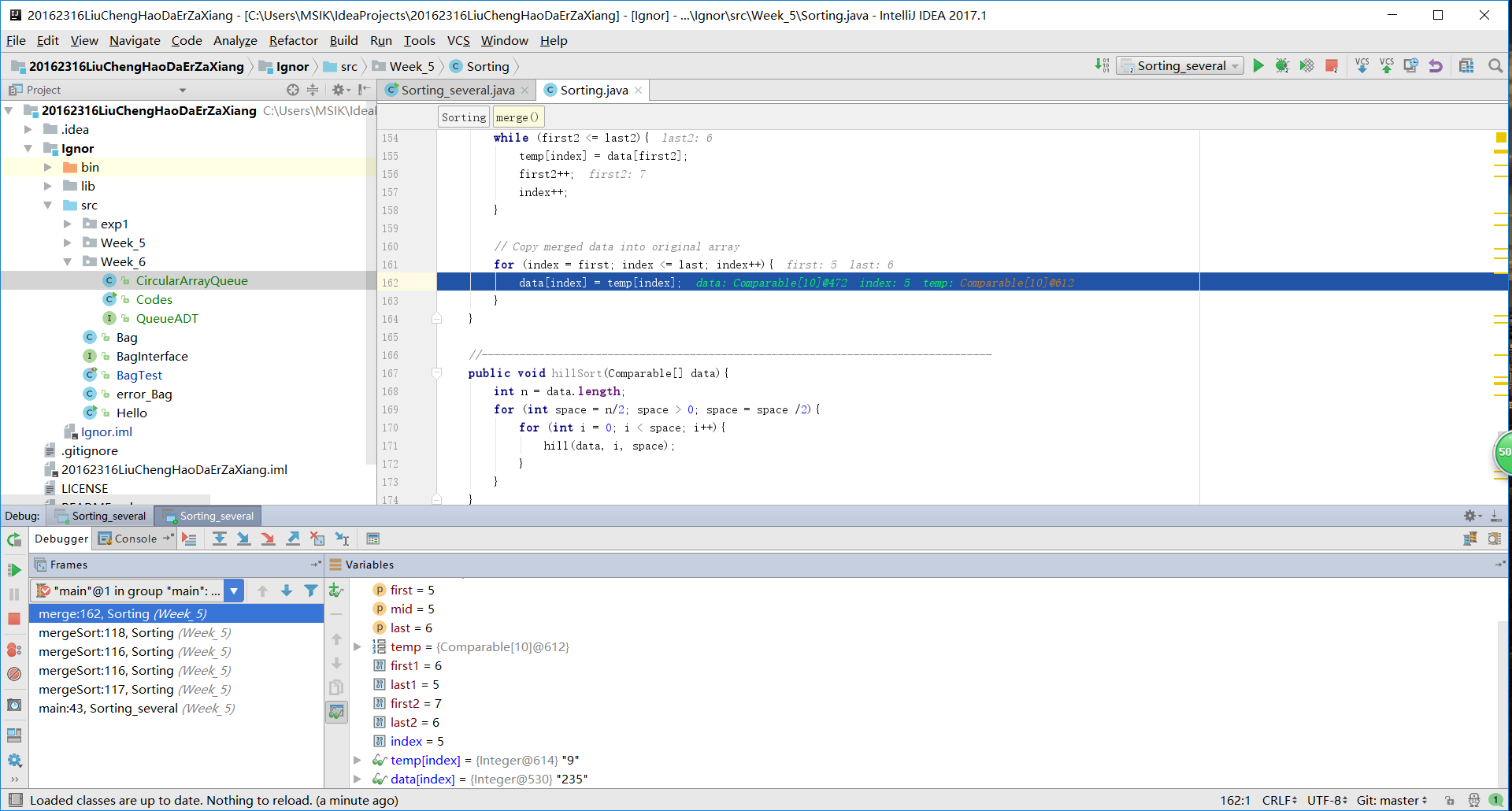Collapse the src folder
The image size is (1512, 811).
pos(48,205)
